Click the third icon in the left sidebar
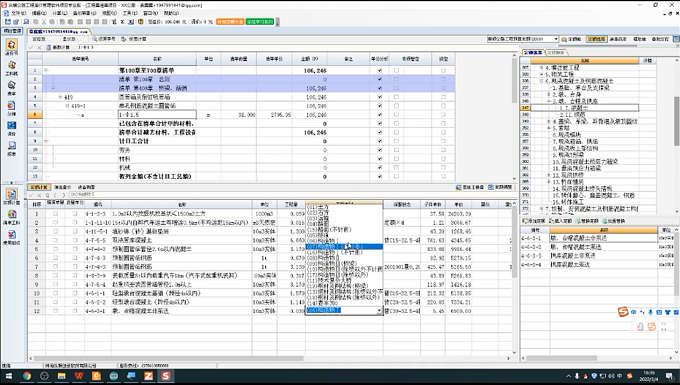 coord(12,85)
